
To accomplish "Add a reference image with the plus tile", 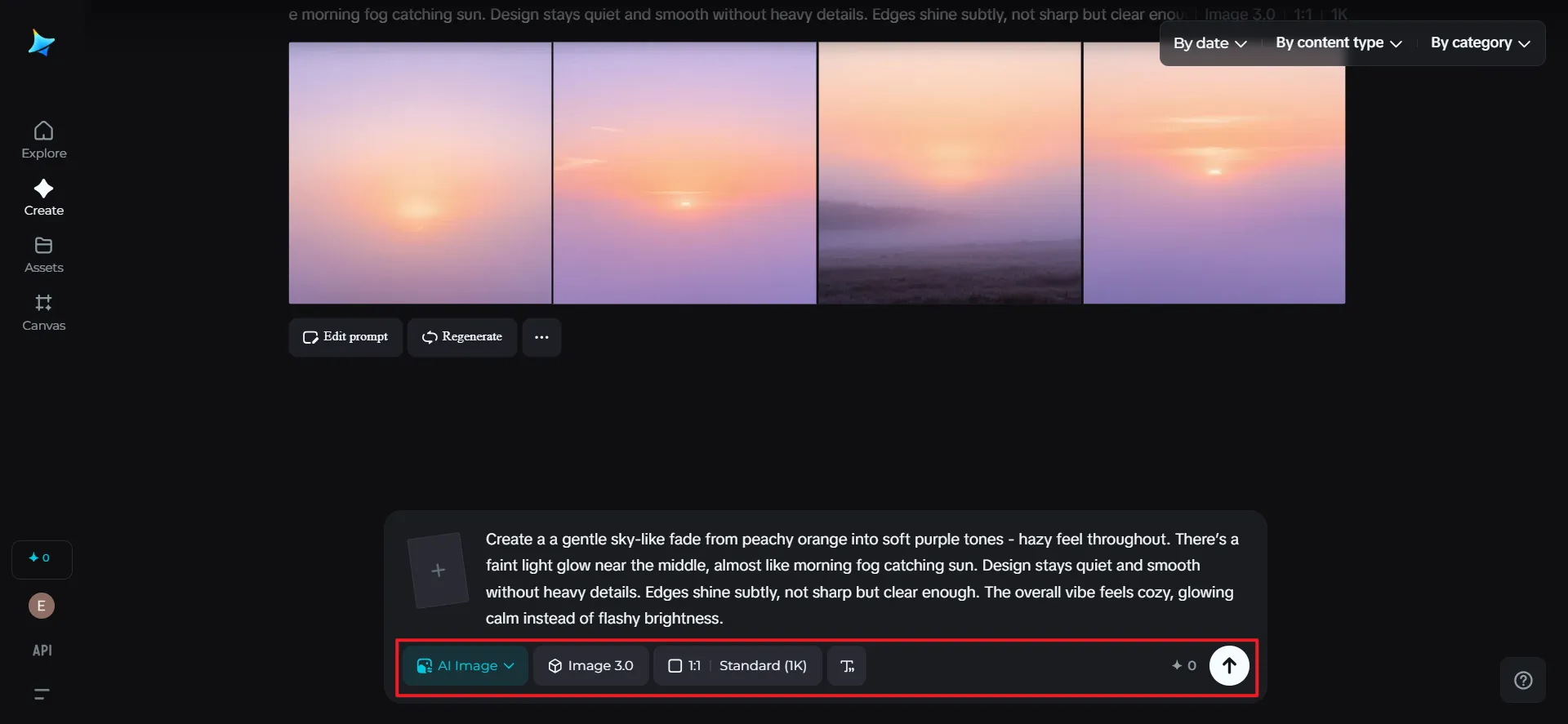I will pyautogui.click(x=438, y=570).
